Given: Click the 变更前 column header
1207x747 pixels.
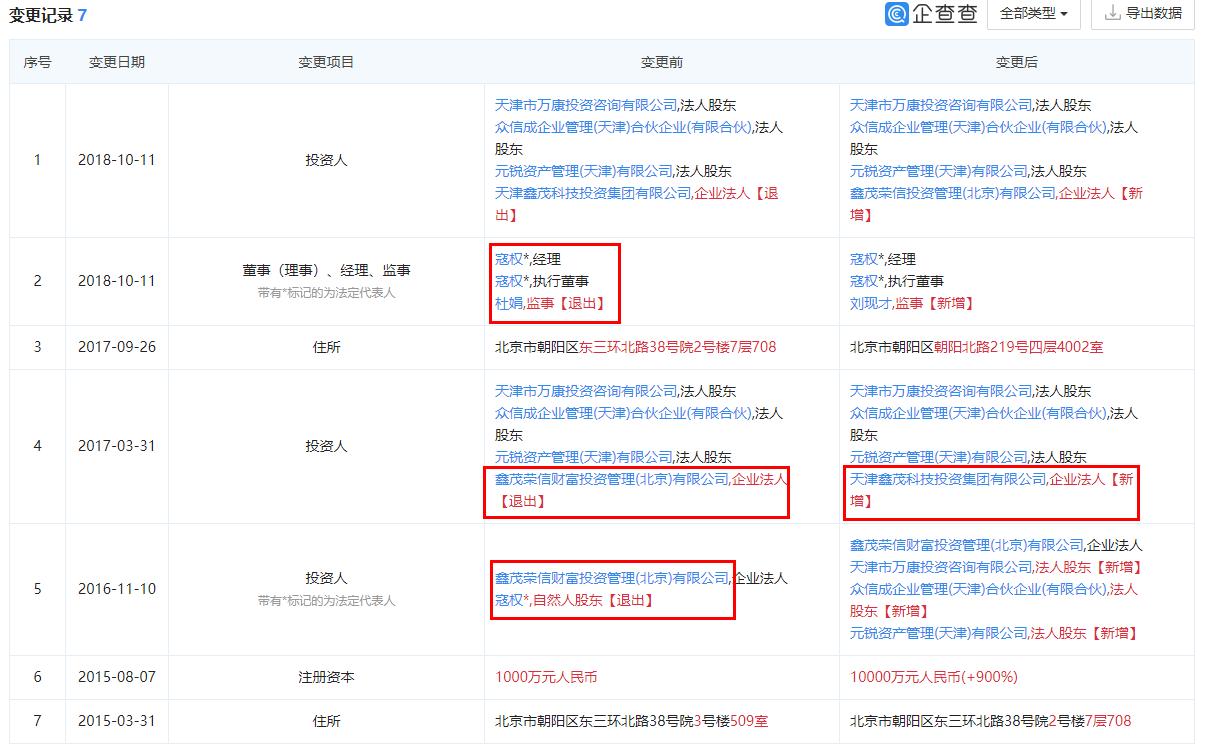Looking at the screenshot, I should pyautogui.click(x=662, y=62).
